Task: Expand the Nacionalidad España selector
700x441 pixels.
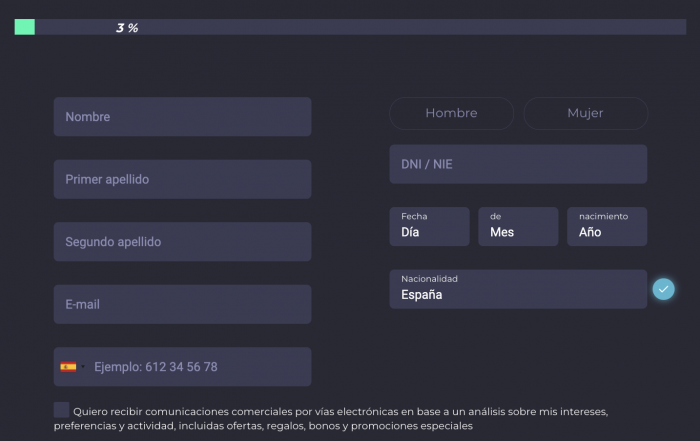Action: coord(518,289)
